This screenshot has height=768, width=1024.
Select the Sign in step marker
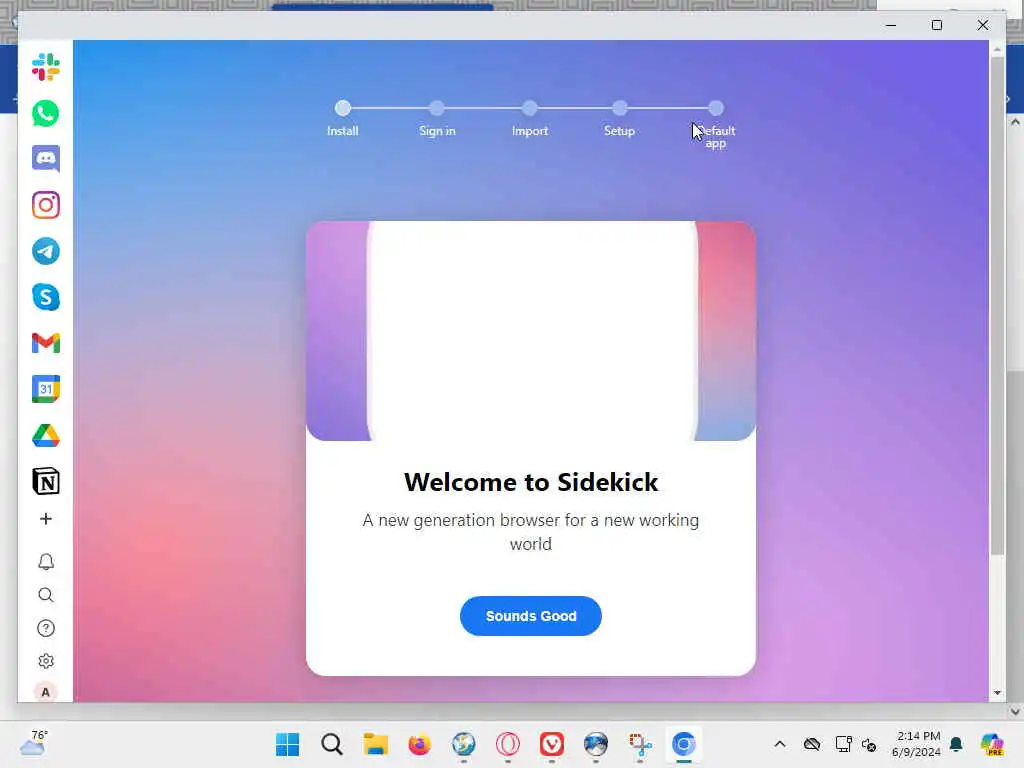click(x=437, y=108)
